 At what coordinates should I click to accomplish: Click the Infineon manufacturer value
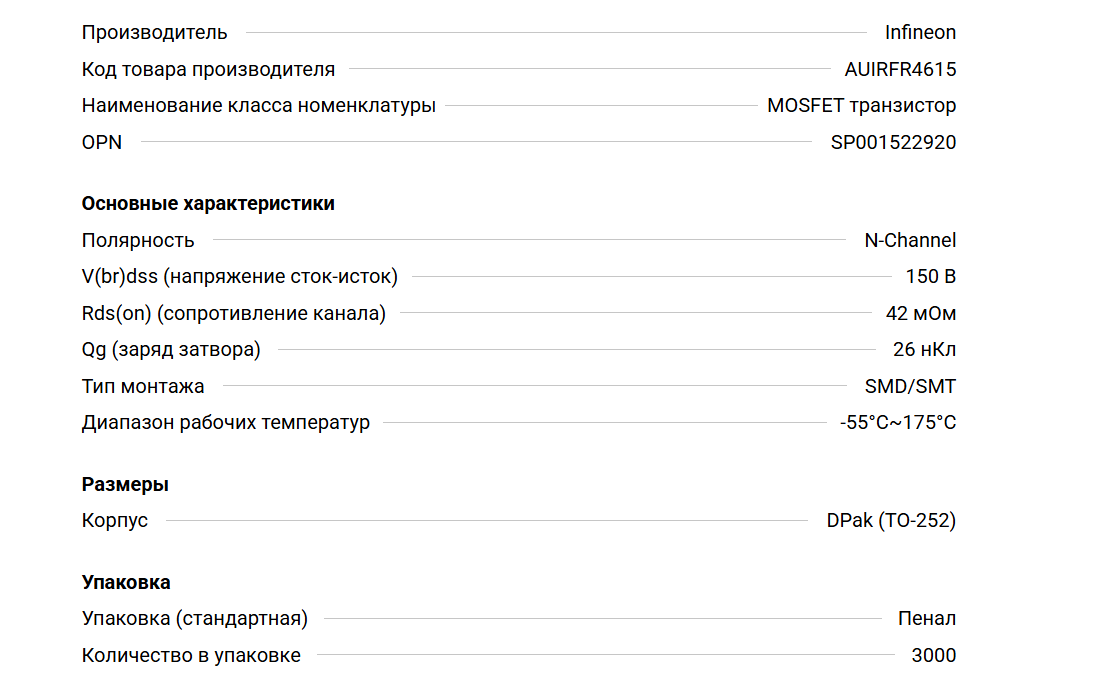tap(920, 32)
